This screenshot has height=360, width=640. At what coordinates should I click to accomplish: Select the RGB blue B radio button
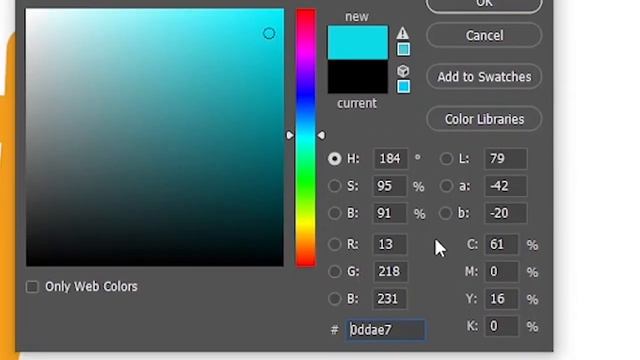(x=335, y=299)
